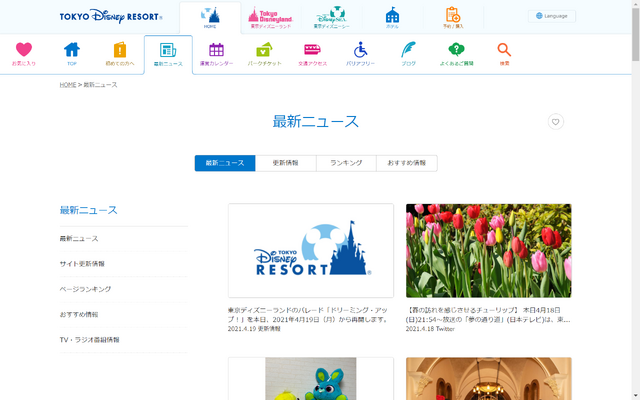Viewport: 640px width, 400px height.
Task: Click the Tokyo Disney Resort logo
Action: [x=111, y=16]
